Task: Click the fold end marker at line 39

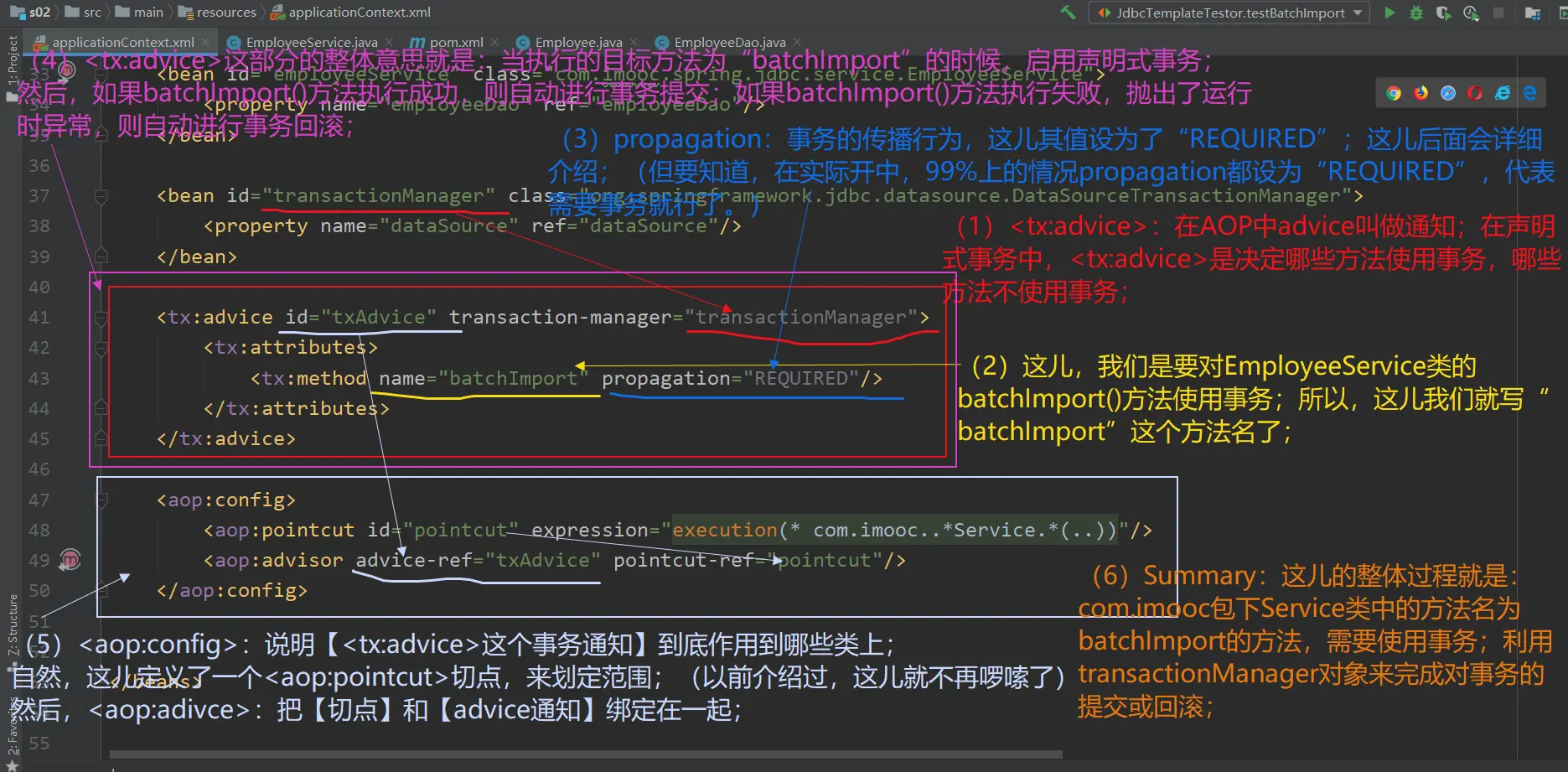Action: 101,256
